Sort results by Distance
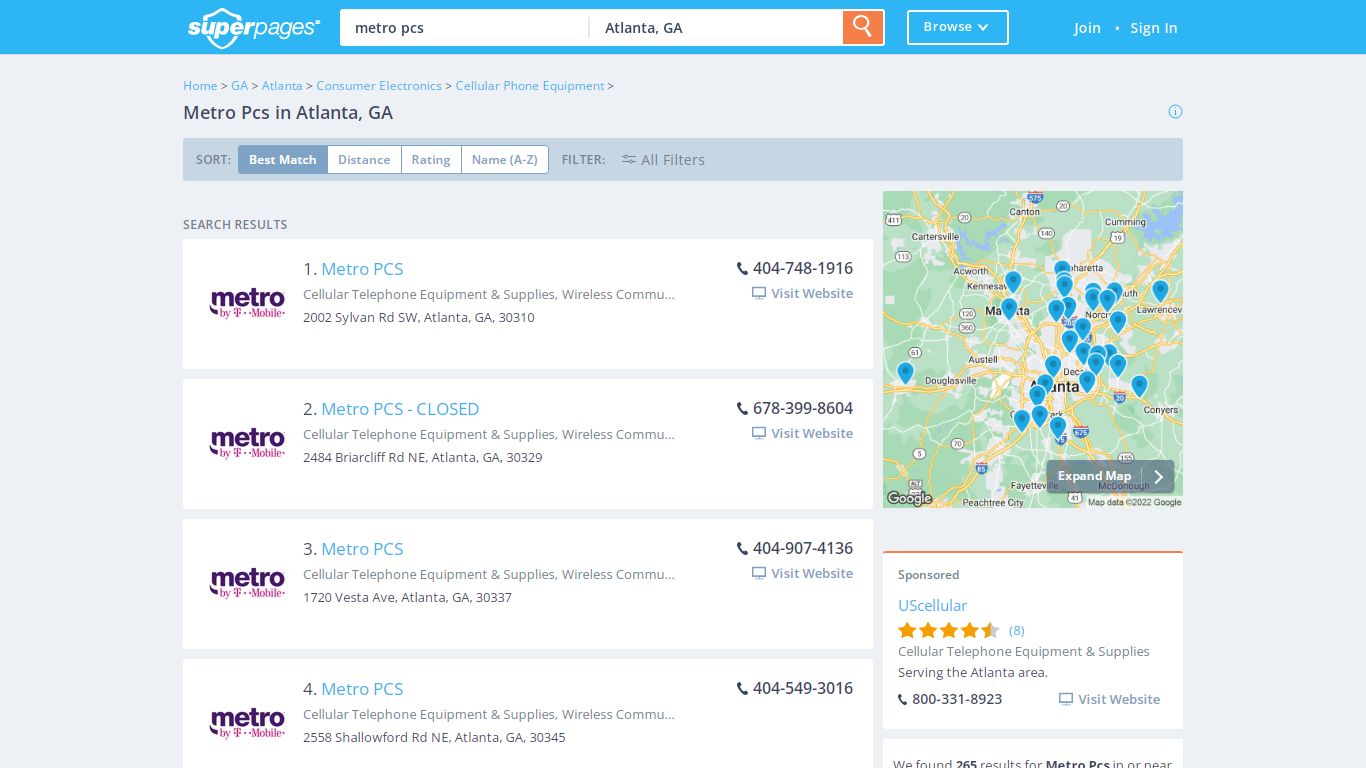This screenshot has height=768, width=1366. point(364,160)
